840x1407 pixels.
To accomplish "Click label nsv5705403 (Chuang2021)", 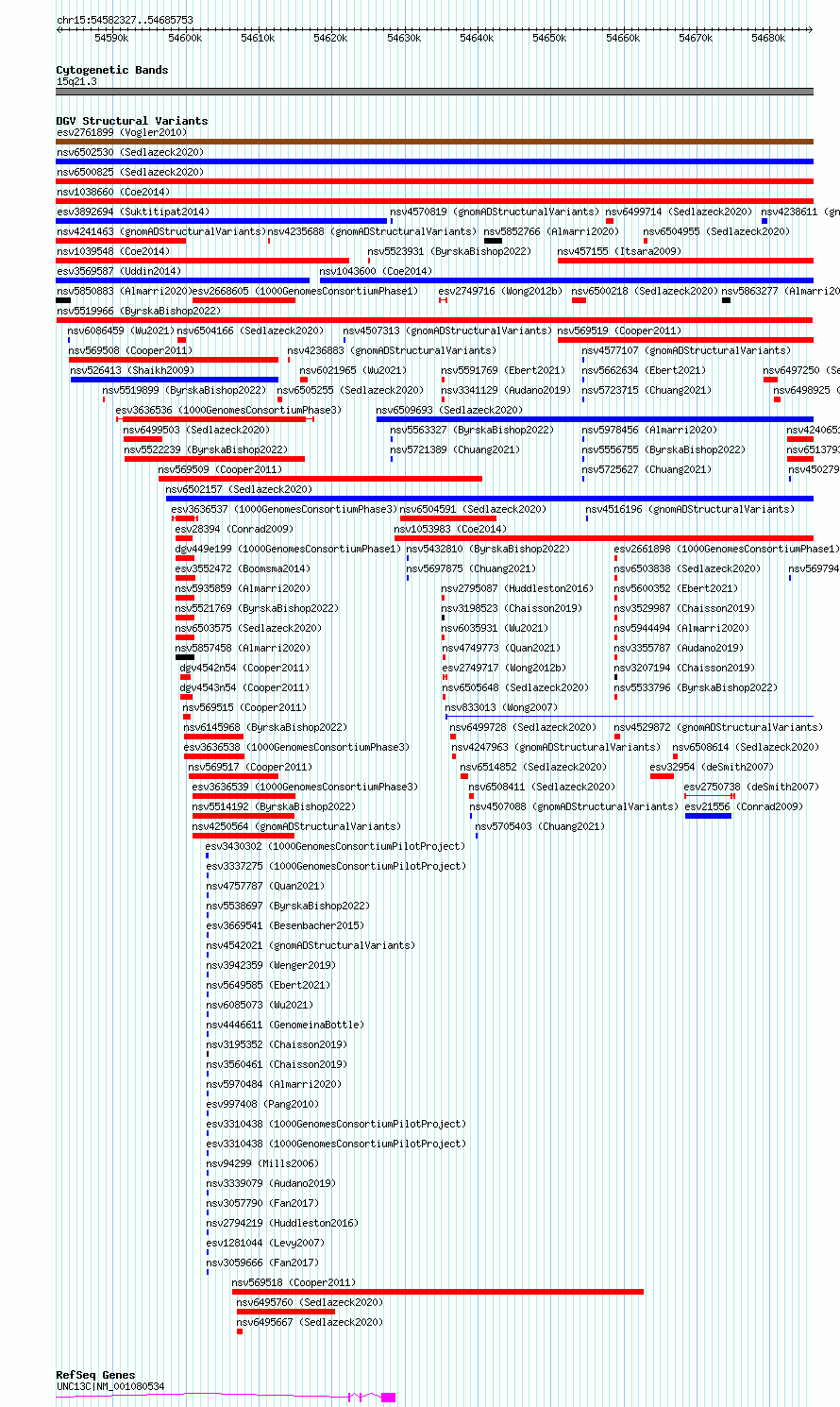I will point(540,826).
